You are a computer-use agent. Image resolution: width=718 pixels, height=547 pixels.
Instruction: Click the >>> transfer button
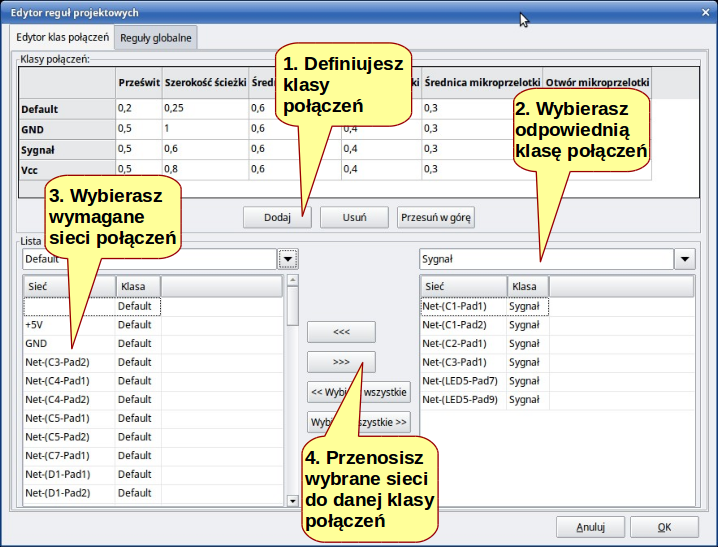pos(341,362)
